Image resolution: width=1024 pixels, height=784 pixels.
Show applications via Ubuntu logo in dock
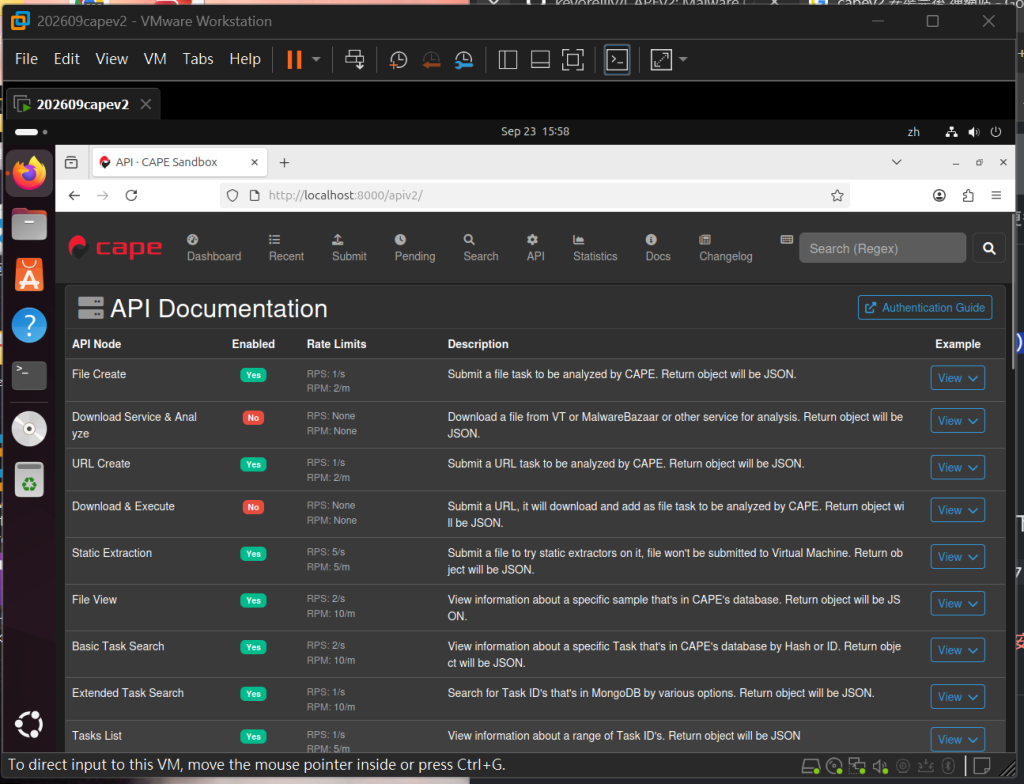(29, 724)
